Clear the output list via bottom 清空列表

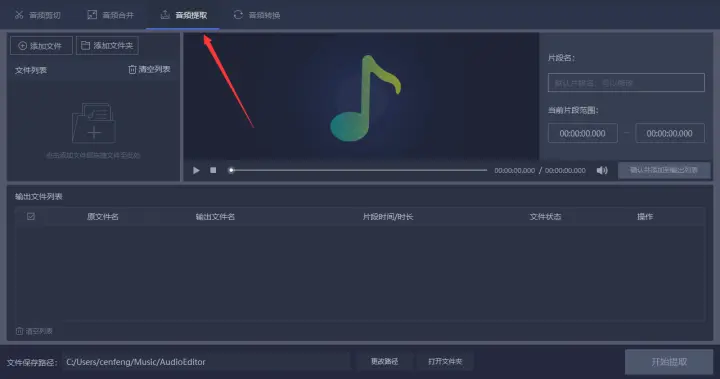[34, 331]
